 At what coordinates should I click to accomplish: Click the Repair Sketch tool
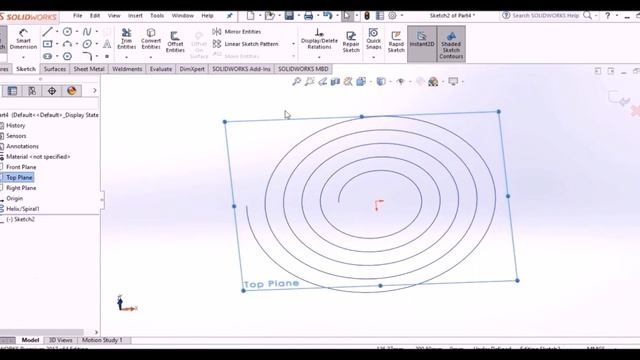click(351, 42)
